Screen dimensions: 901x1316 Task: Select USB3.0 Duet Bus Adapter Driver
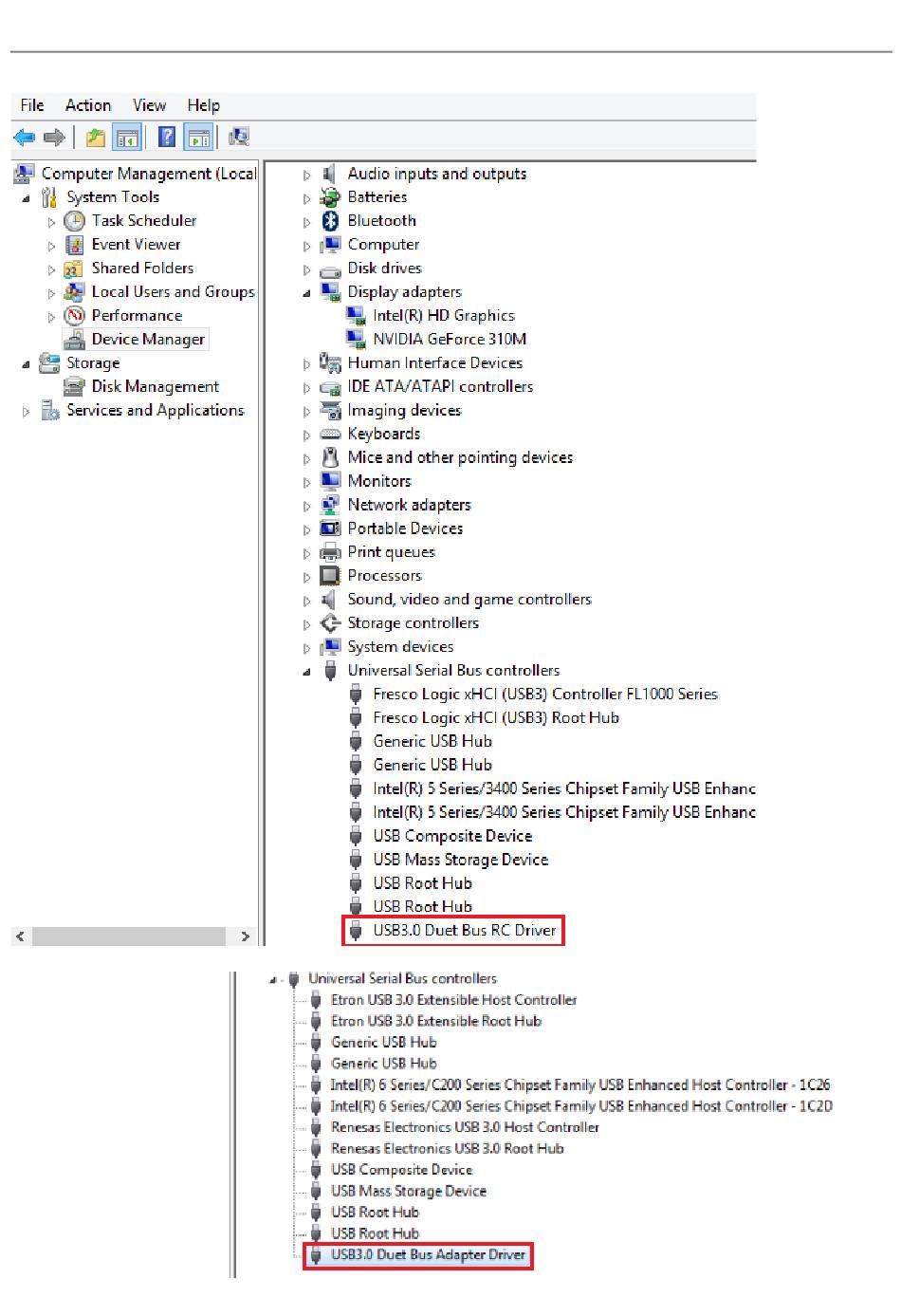[428, 1254]
